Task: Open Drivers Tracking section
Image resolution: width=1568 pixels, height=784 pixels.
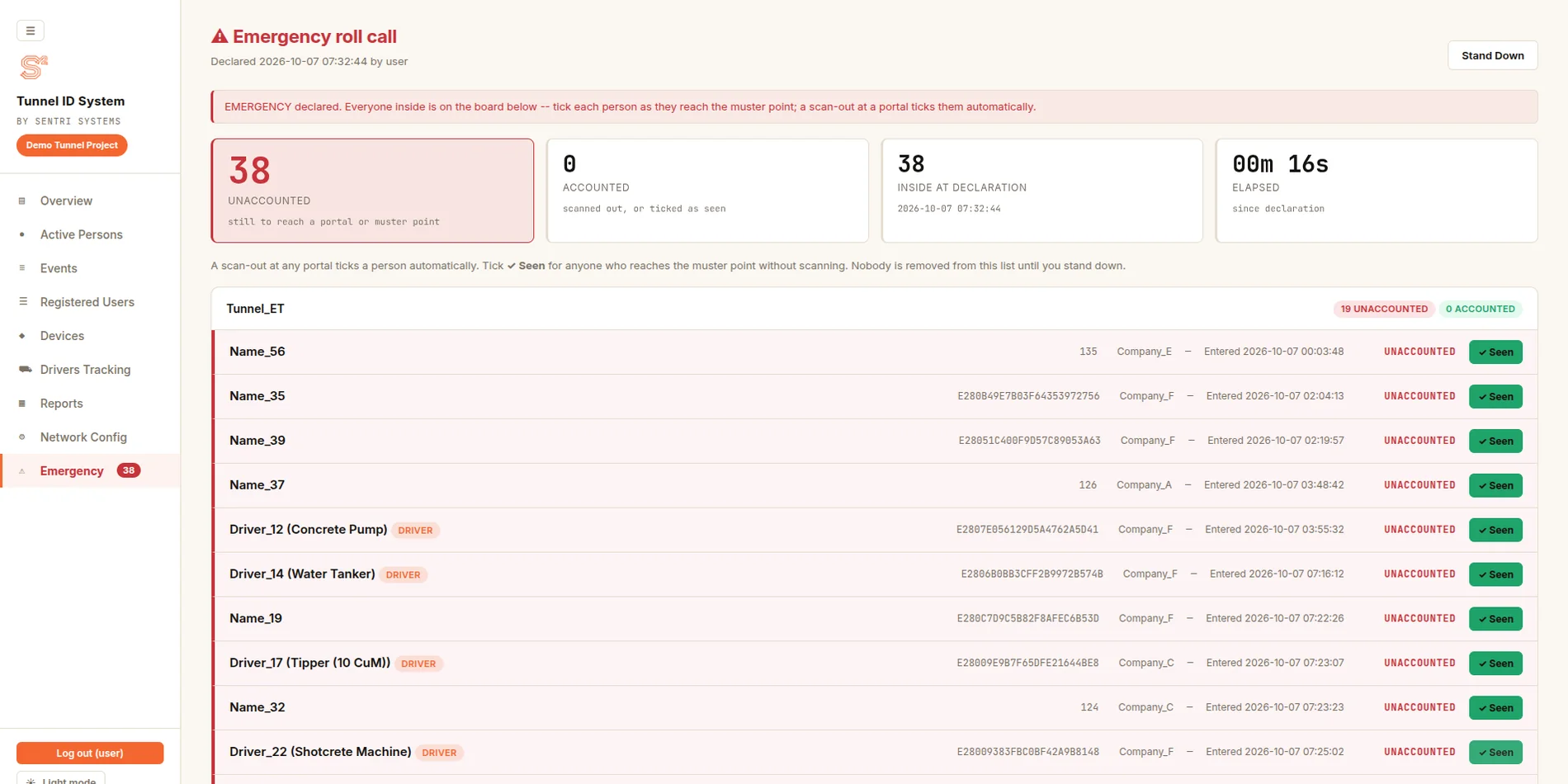Action: pos(90,370)
